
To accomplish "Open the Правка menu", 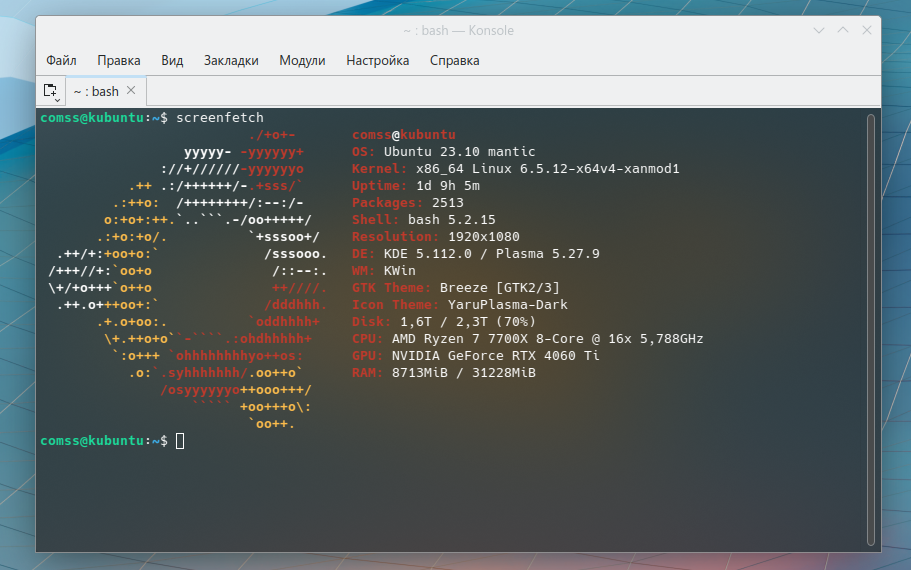I will 119,60.
